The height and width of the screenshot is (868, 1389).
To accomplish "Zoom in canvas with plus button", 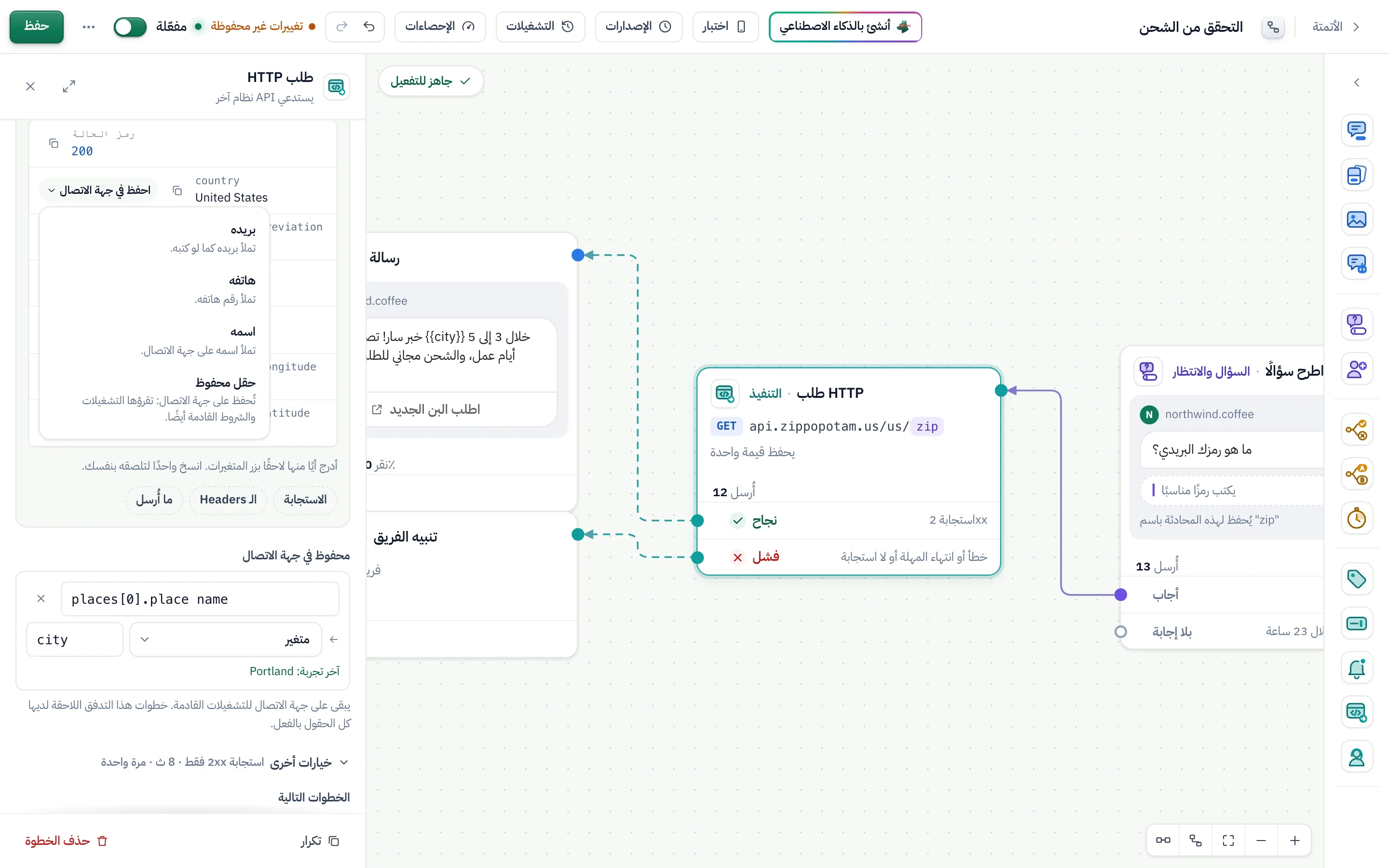I will tap(1295, 841).
